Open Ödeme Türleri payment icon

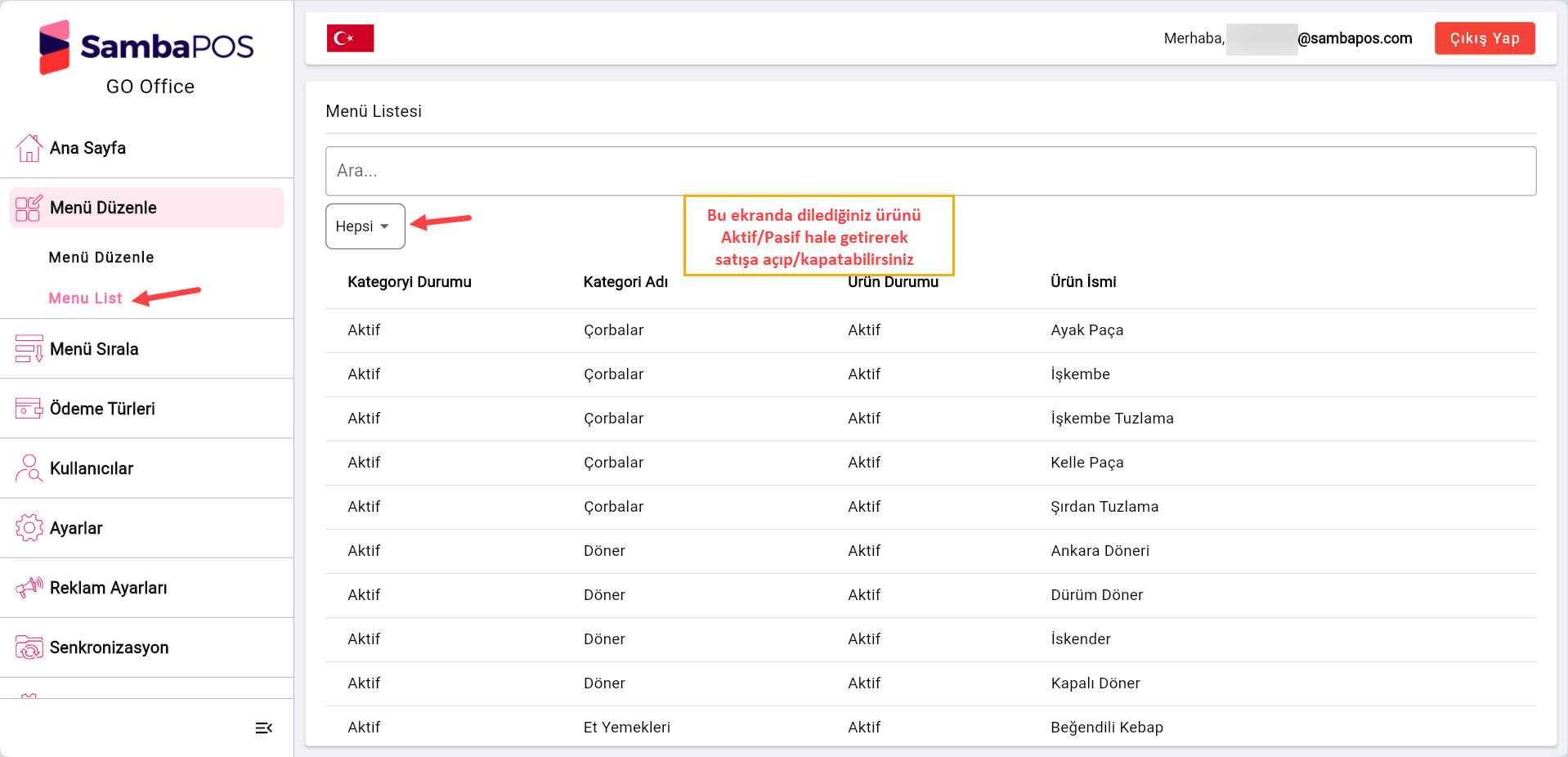tap(29, 409)
